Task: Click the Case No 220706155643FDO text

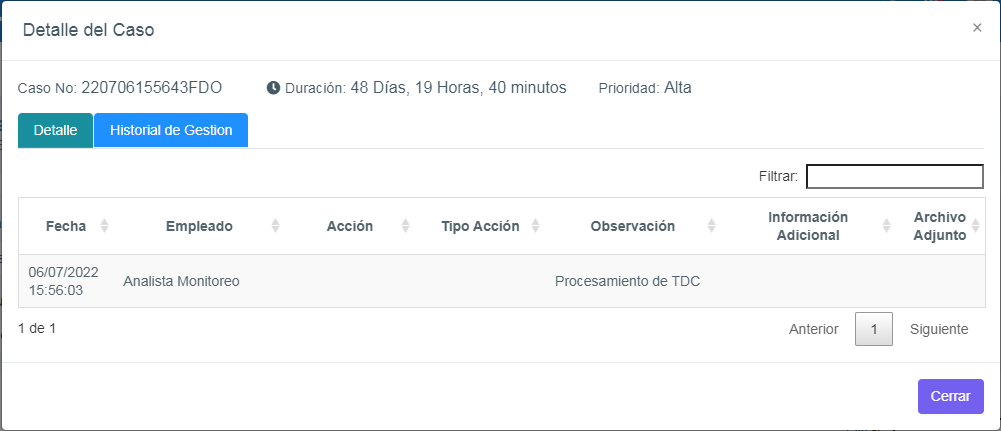Action: point(151,88)
